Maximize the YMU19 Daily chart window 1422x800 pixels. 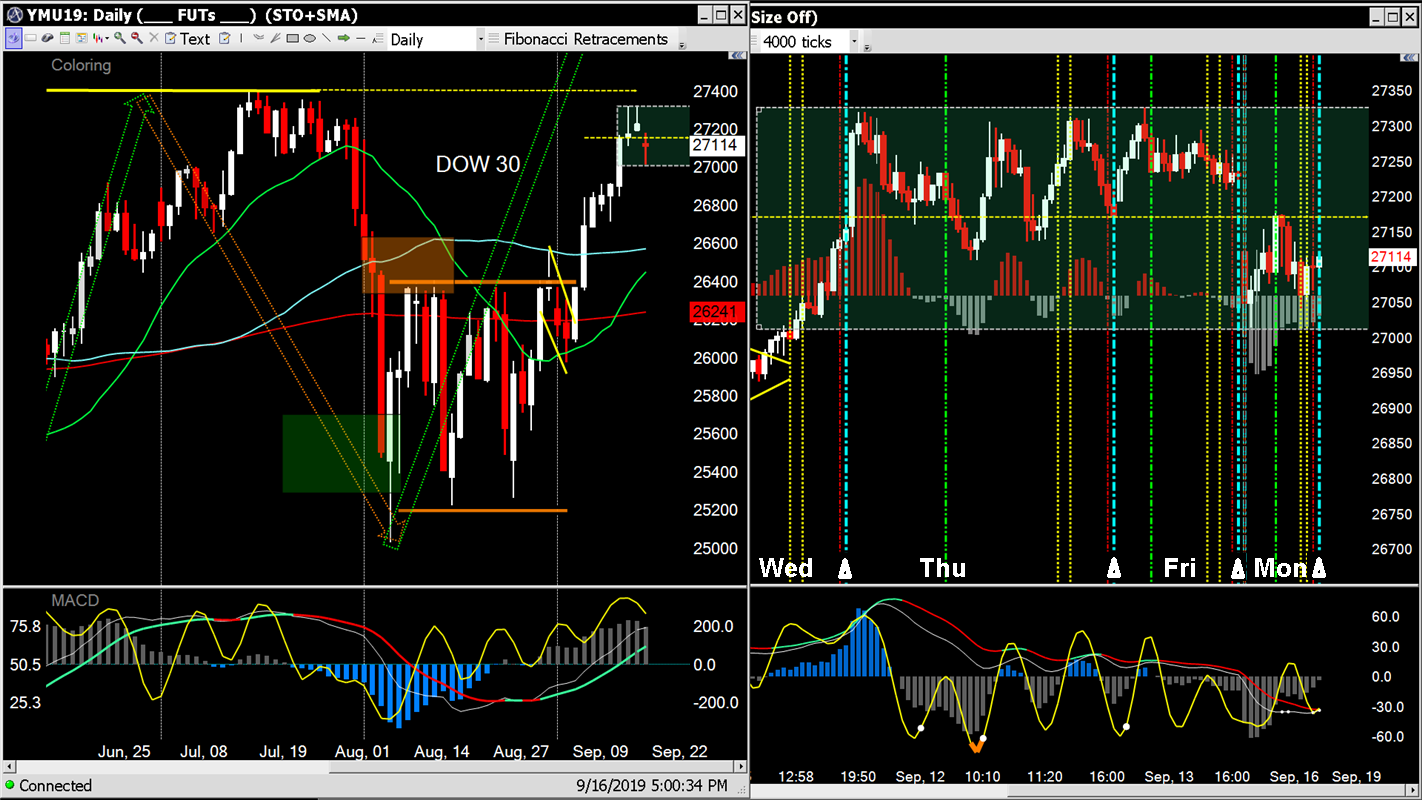pyautogui.click(x=720, y=15)
